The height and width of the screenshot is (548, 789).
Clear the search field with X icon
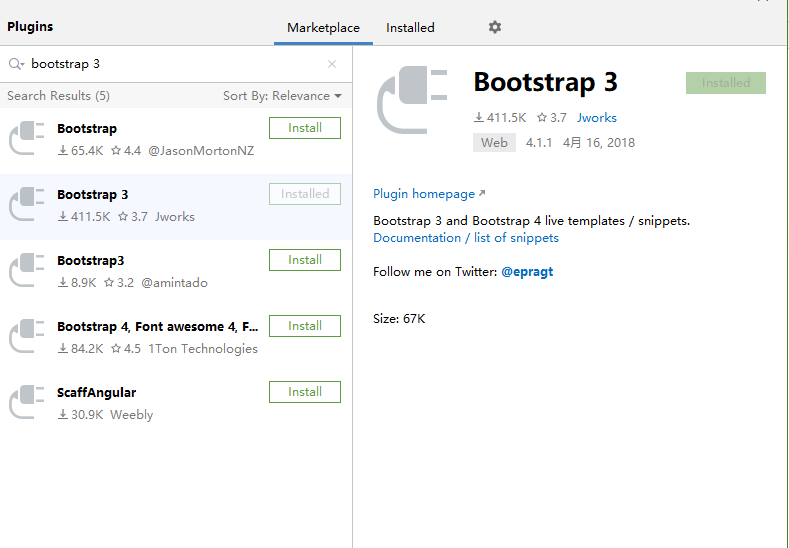[332, 64]
